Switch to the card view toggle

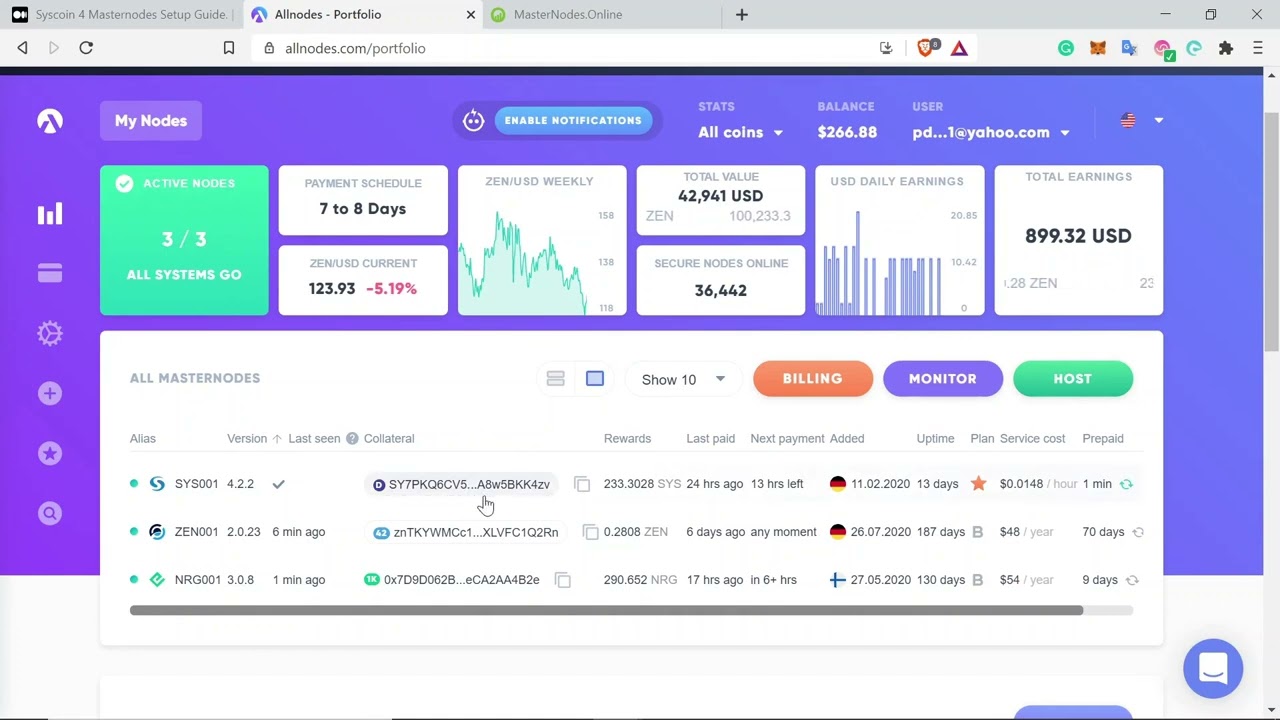pos(595,379)
